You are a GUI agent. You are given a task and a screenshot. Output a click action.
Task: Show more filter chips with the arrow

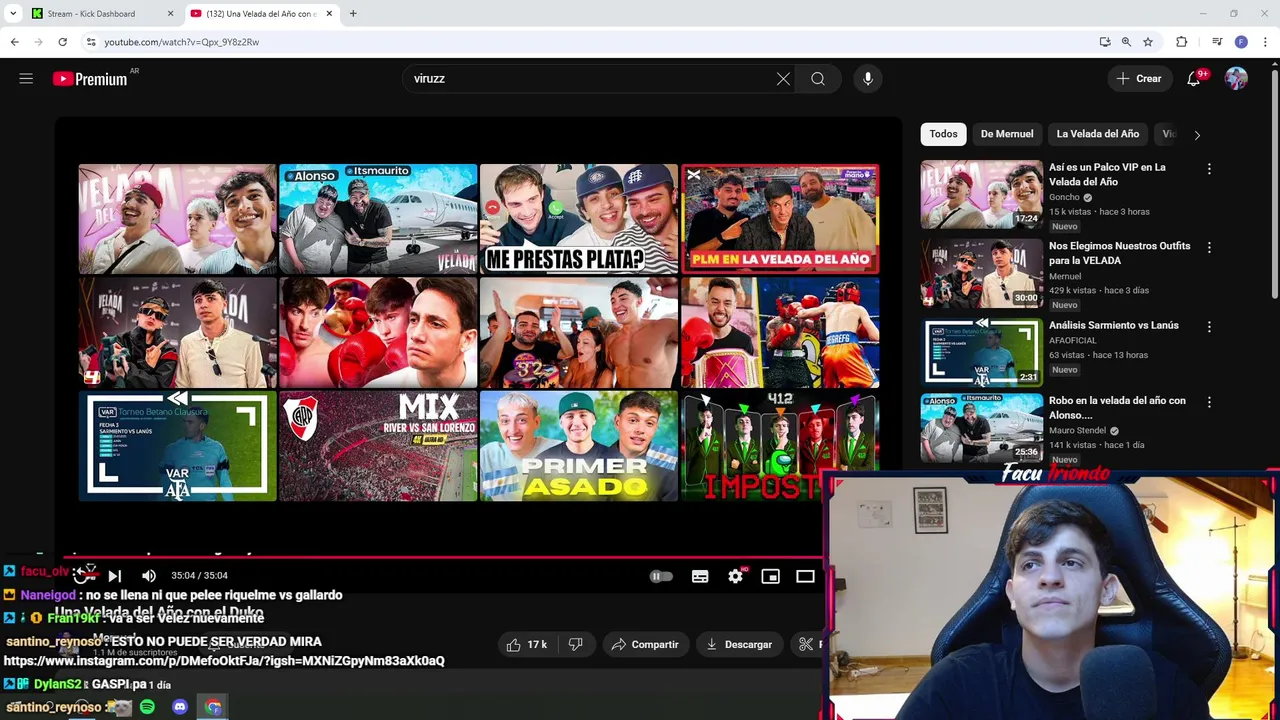(1197, 135)
